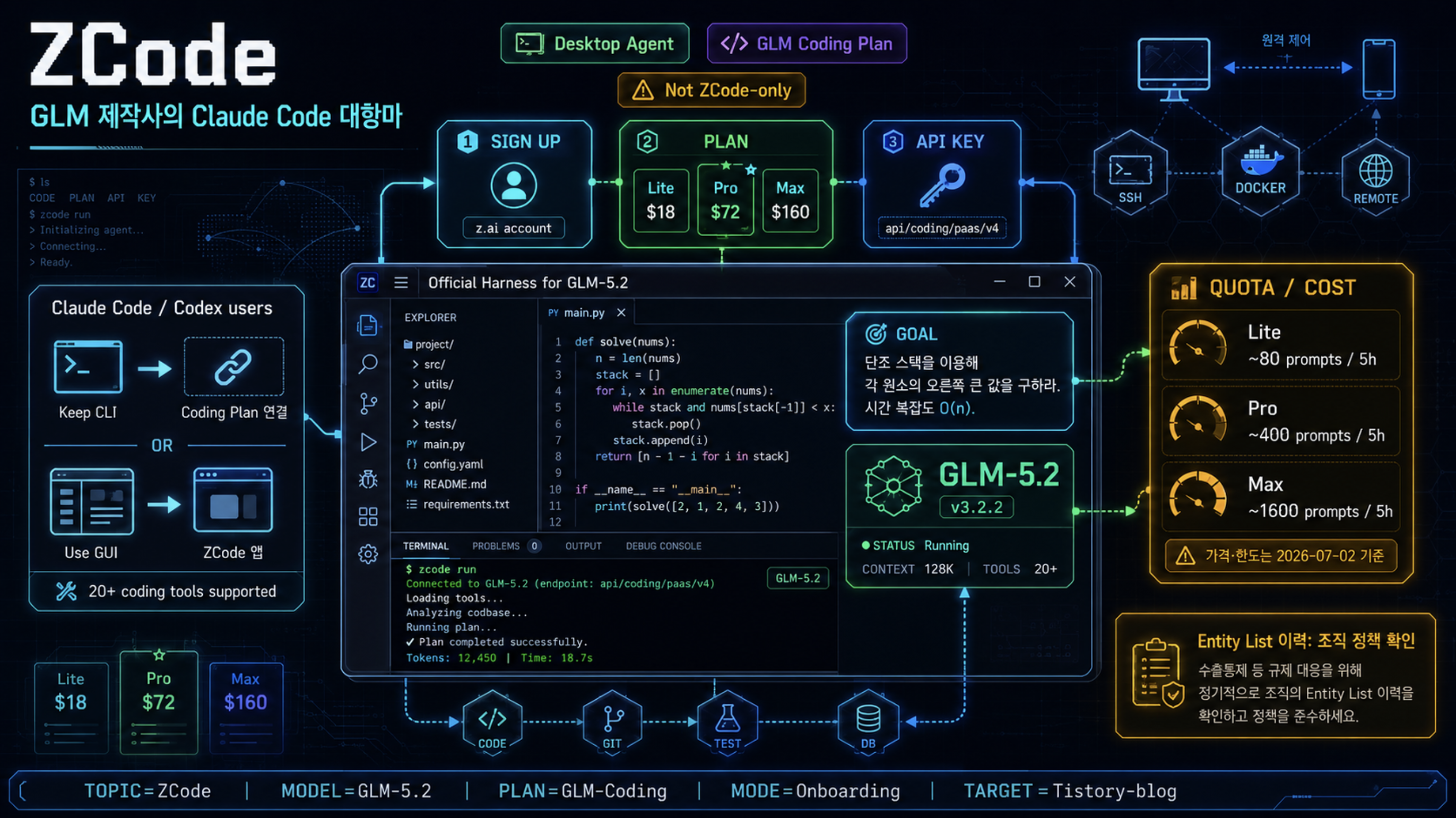
Task: Open the Settings gear in the activity bar
Action: [x=368, y=554]
